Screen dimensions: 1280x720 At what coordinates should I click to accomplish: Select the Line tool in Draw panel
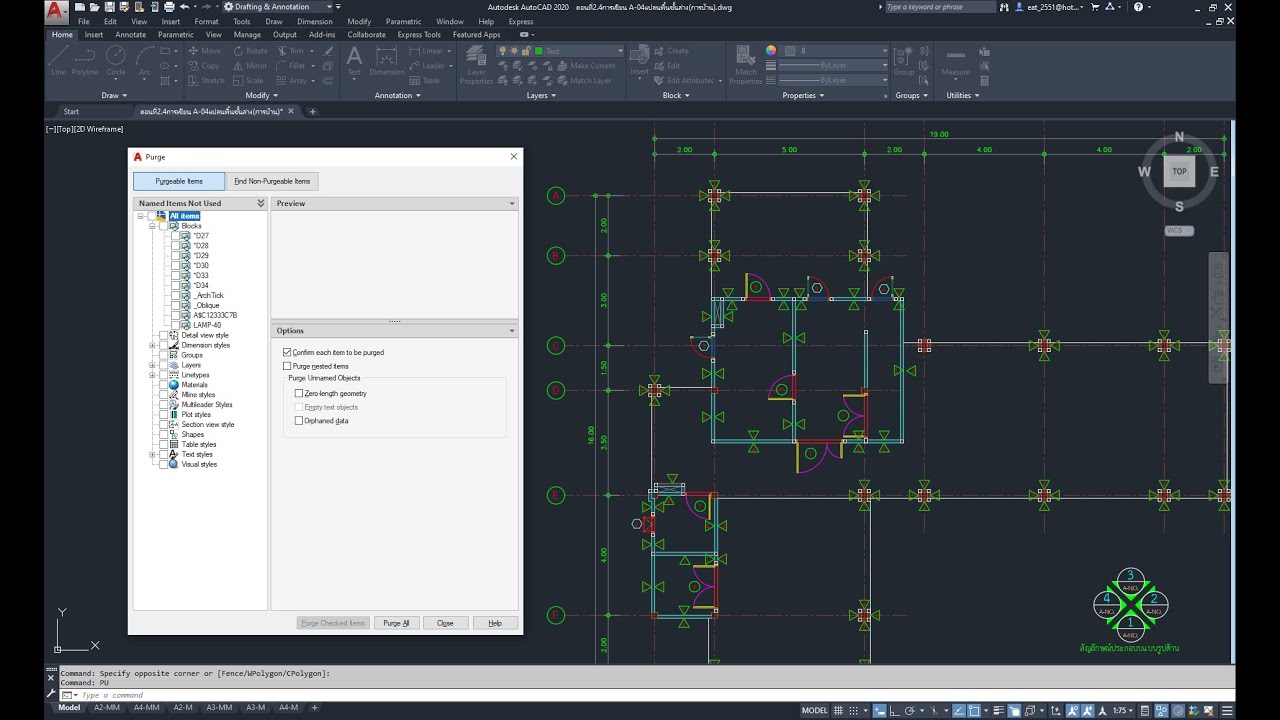click(58, 60)
